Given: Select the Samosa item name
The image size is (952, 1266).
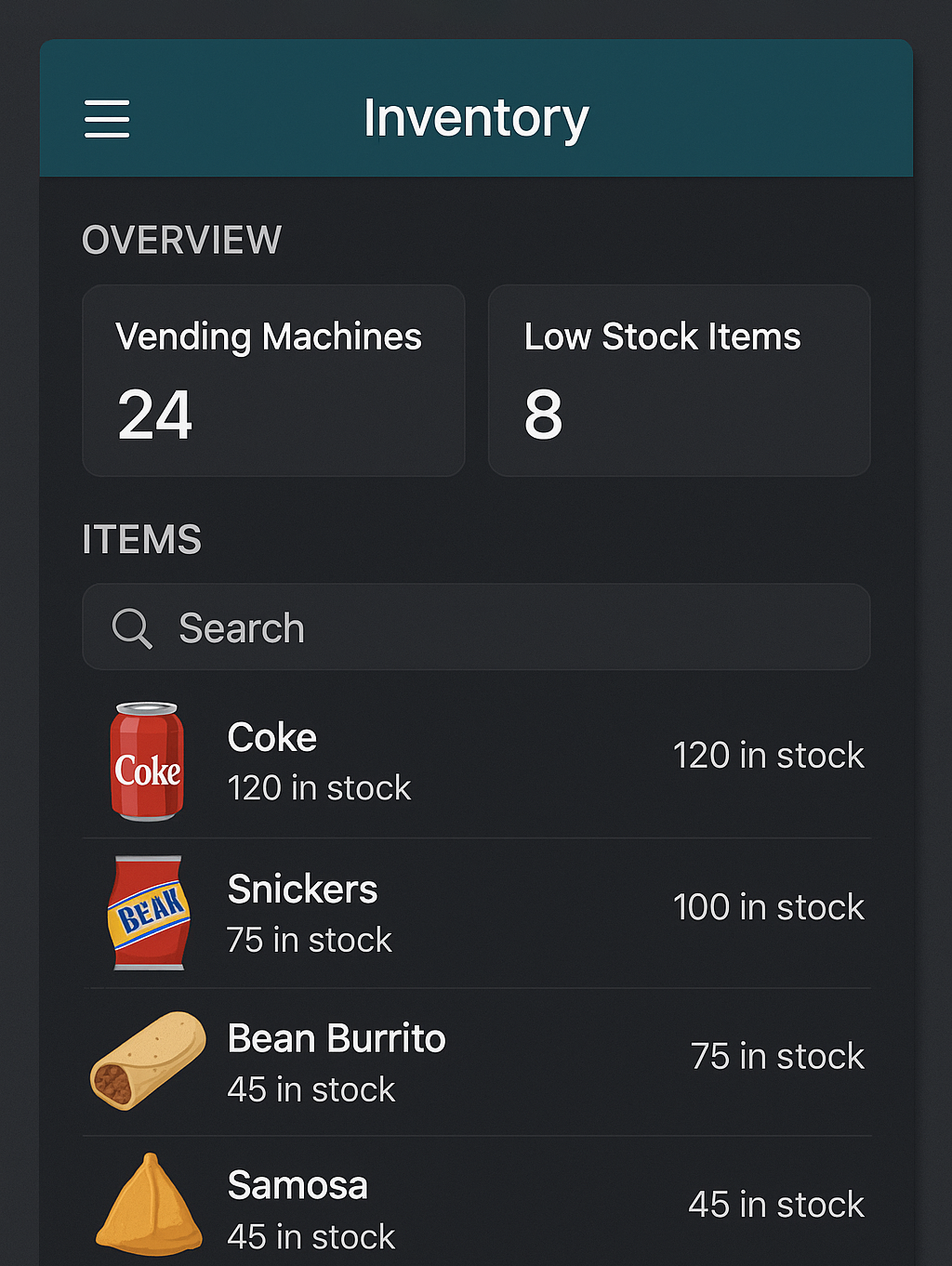Looking at the screenshot, I should click(x=297, y=1186).
